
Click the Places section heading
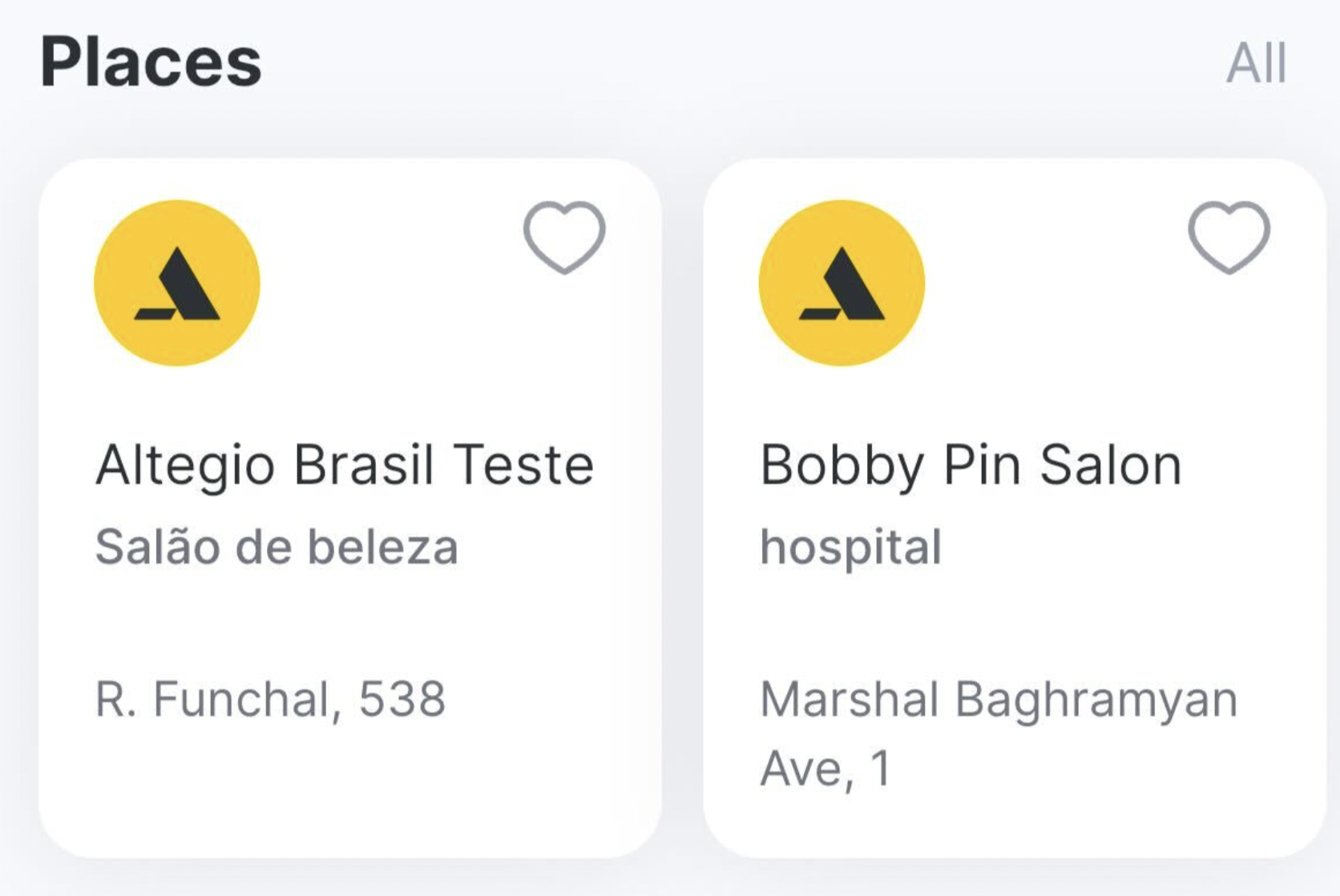click(x=151, y=63)
